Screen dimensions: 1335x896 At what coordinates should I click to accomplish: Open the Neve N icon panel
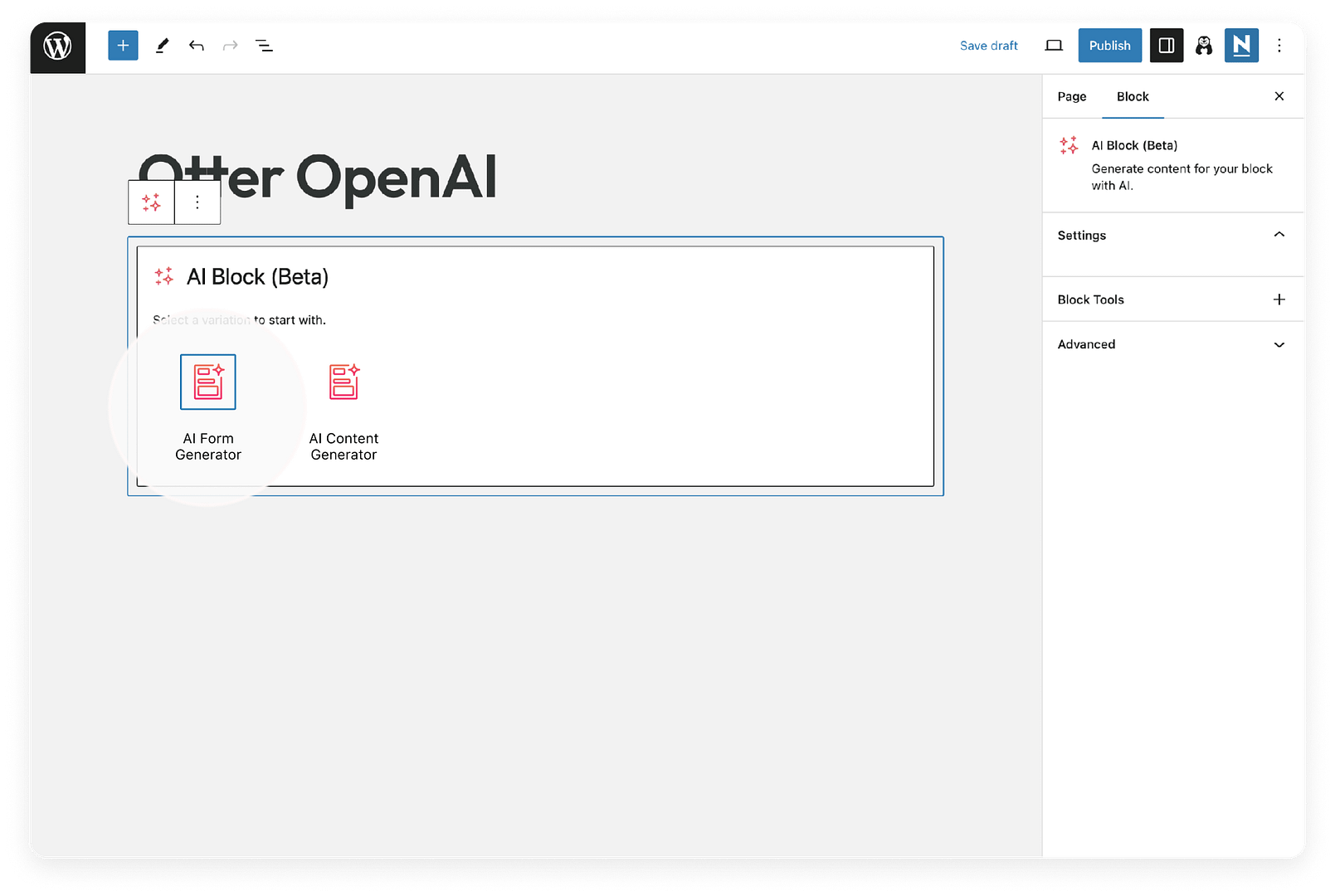(x=1241, y=46)
